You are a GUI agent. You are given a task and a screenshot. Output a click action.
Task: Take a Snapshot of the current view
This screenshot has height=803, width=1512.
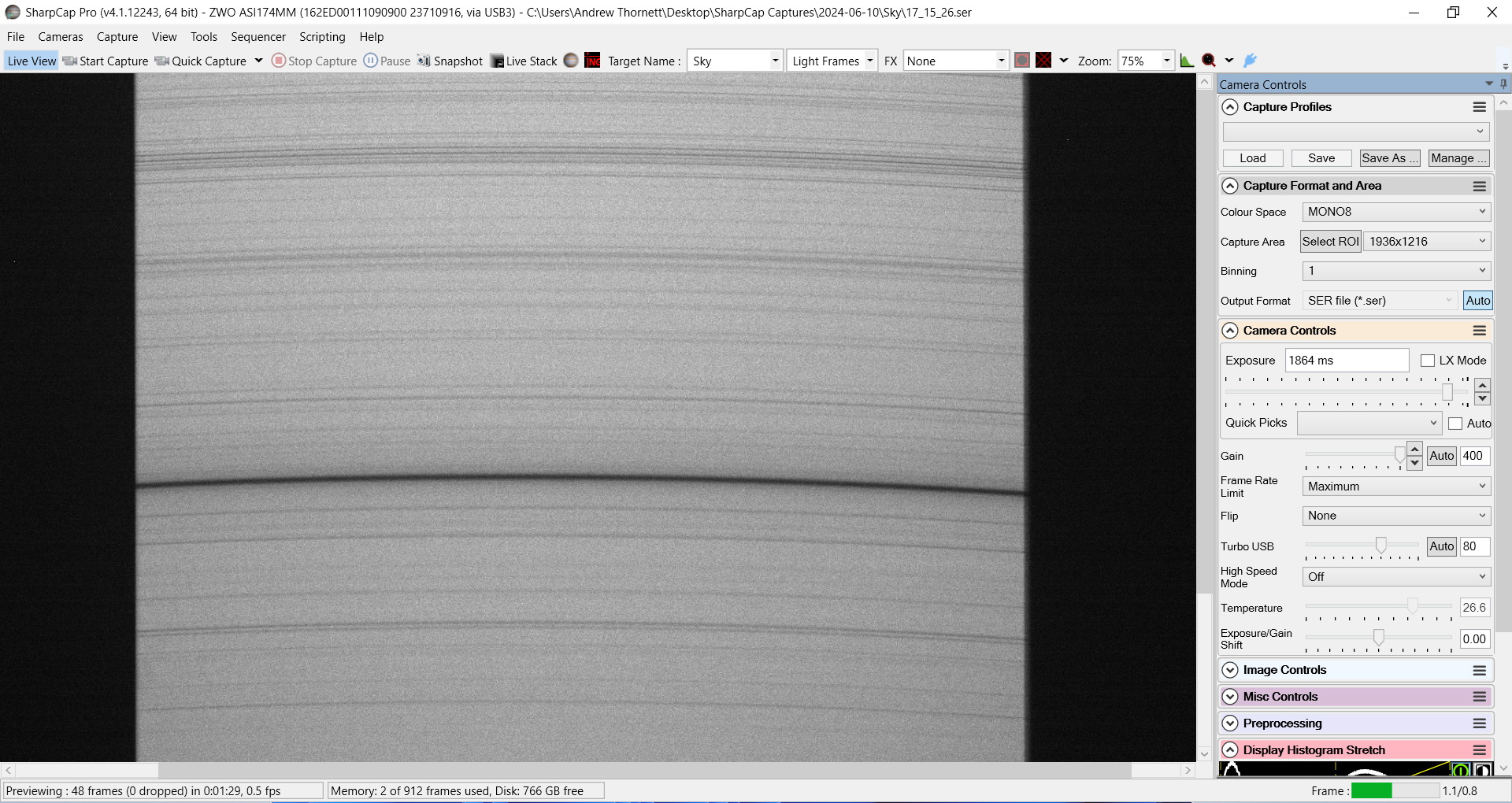(450, 61)
